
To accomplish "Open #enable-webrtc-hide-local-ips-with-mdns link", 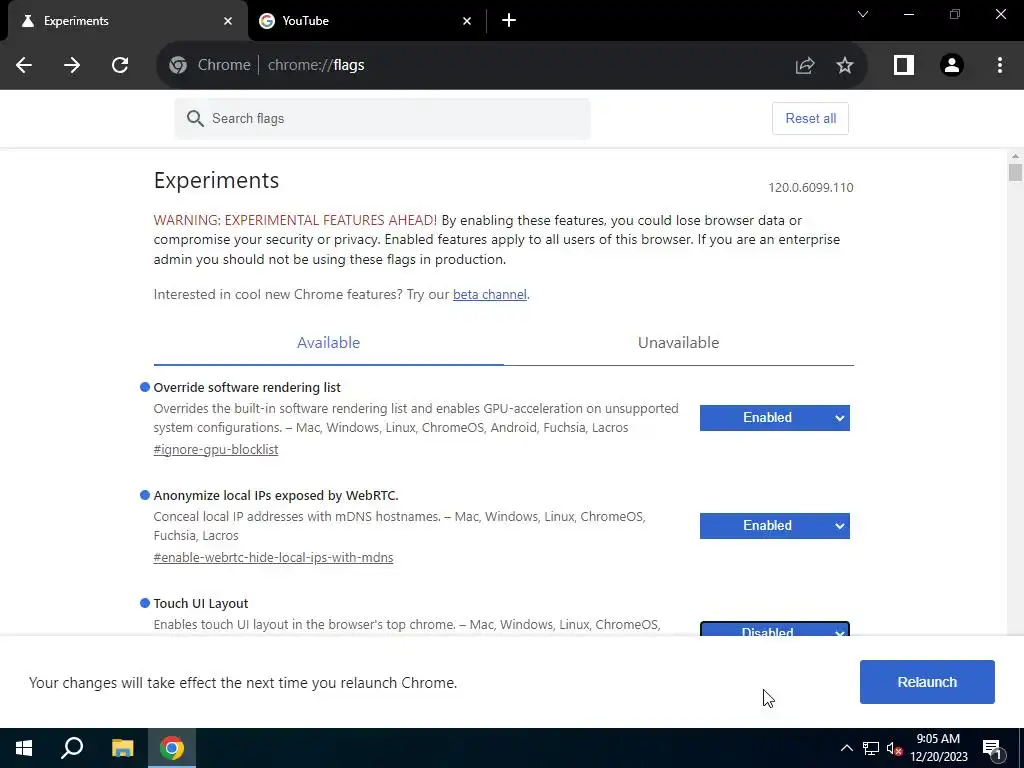I will point(273,558).
